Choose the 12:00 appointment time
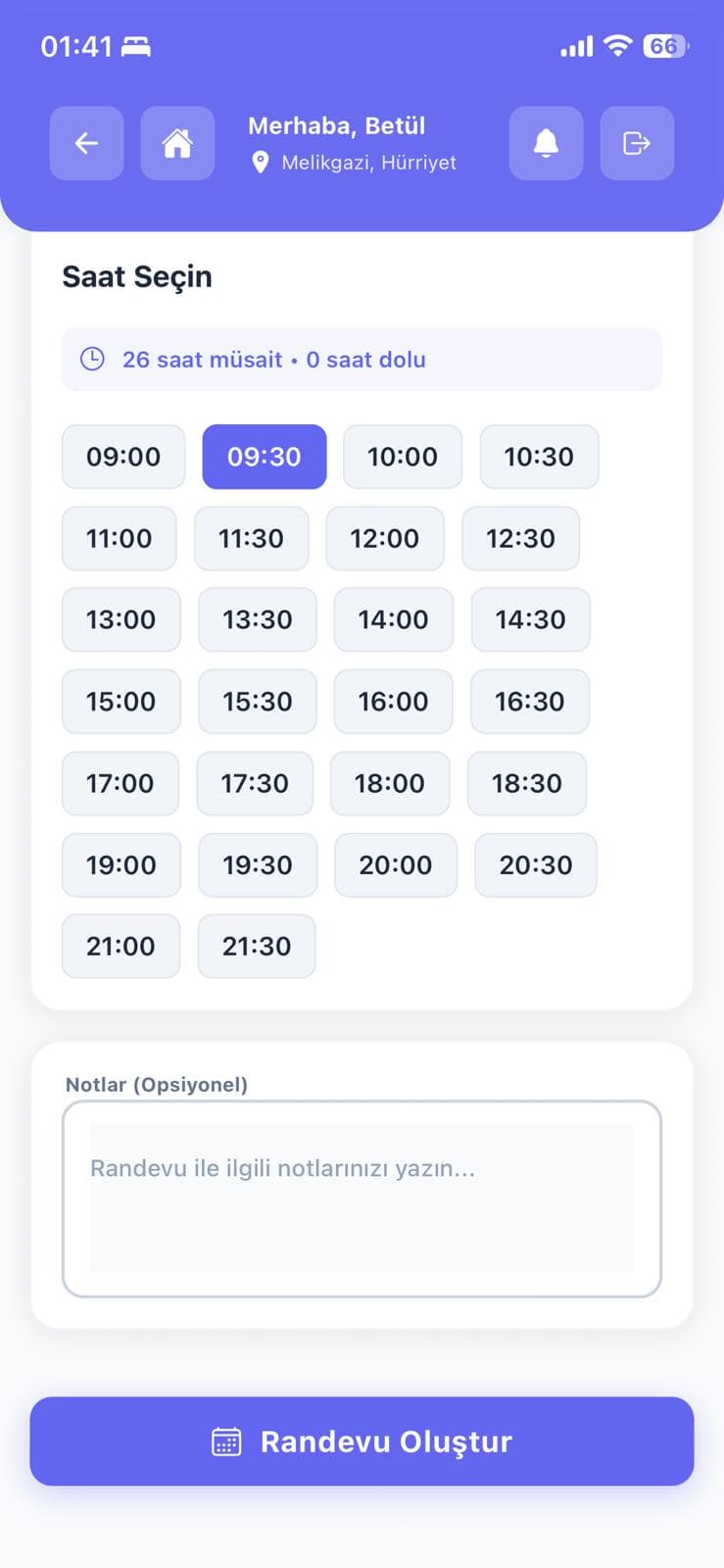 [386, 538]
